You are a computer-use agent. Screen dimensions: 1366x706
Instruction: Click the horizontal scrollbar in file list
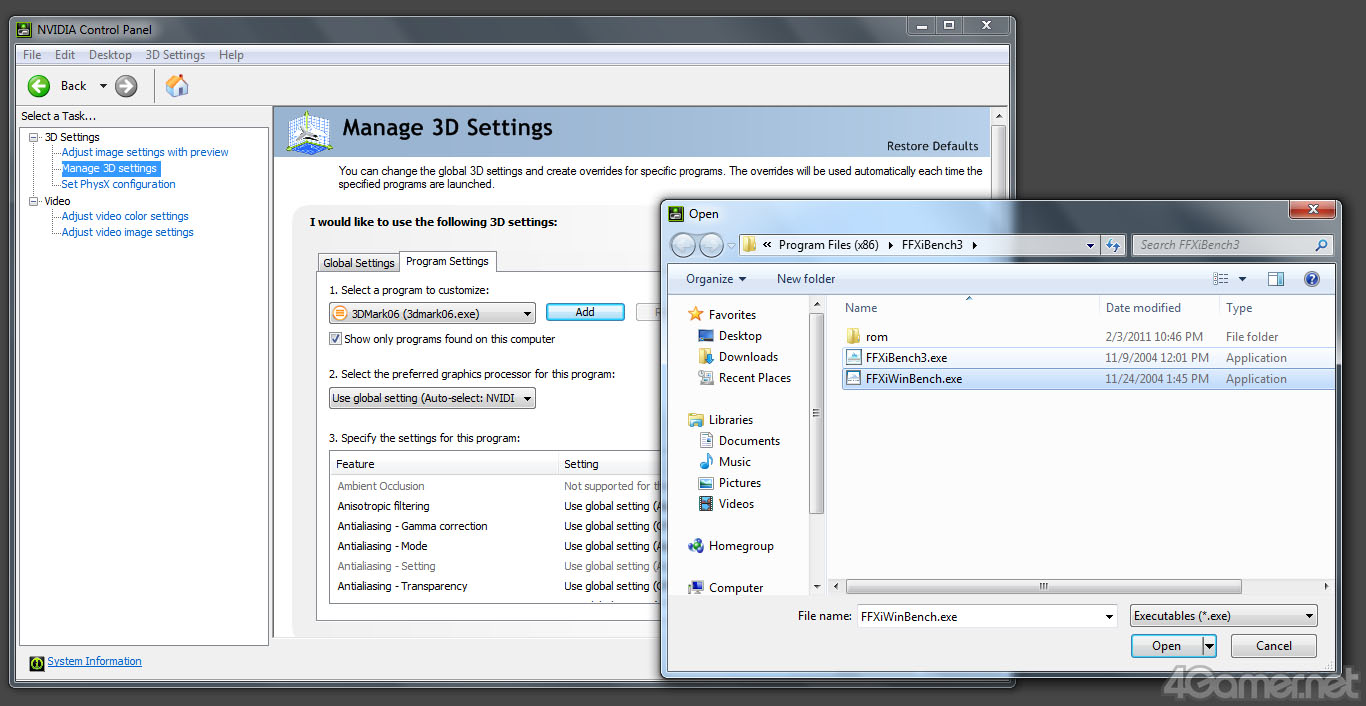point(1042,587)
